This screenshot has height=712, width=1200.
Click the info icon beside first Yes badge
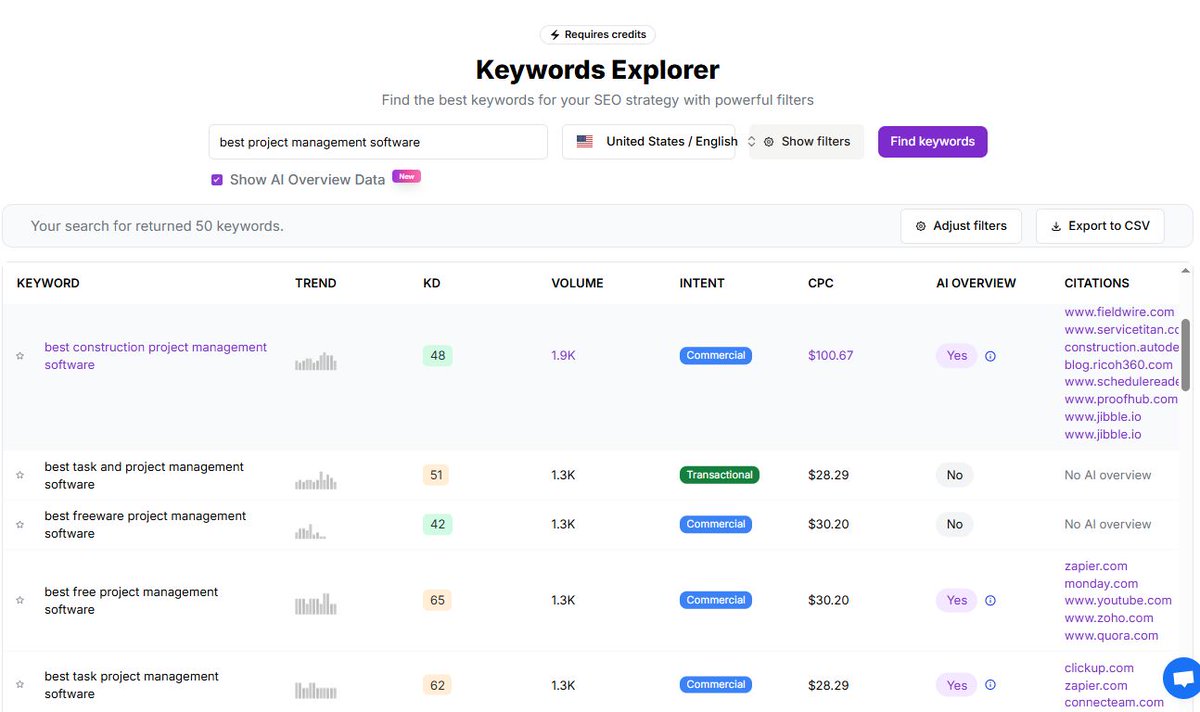point(990,355)
